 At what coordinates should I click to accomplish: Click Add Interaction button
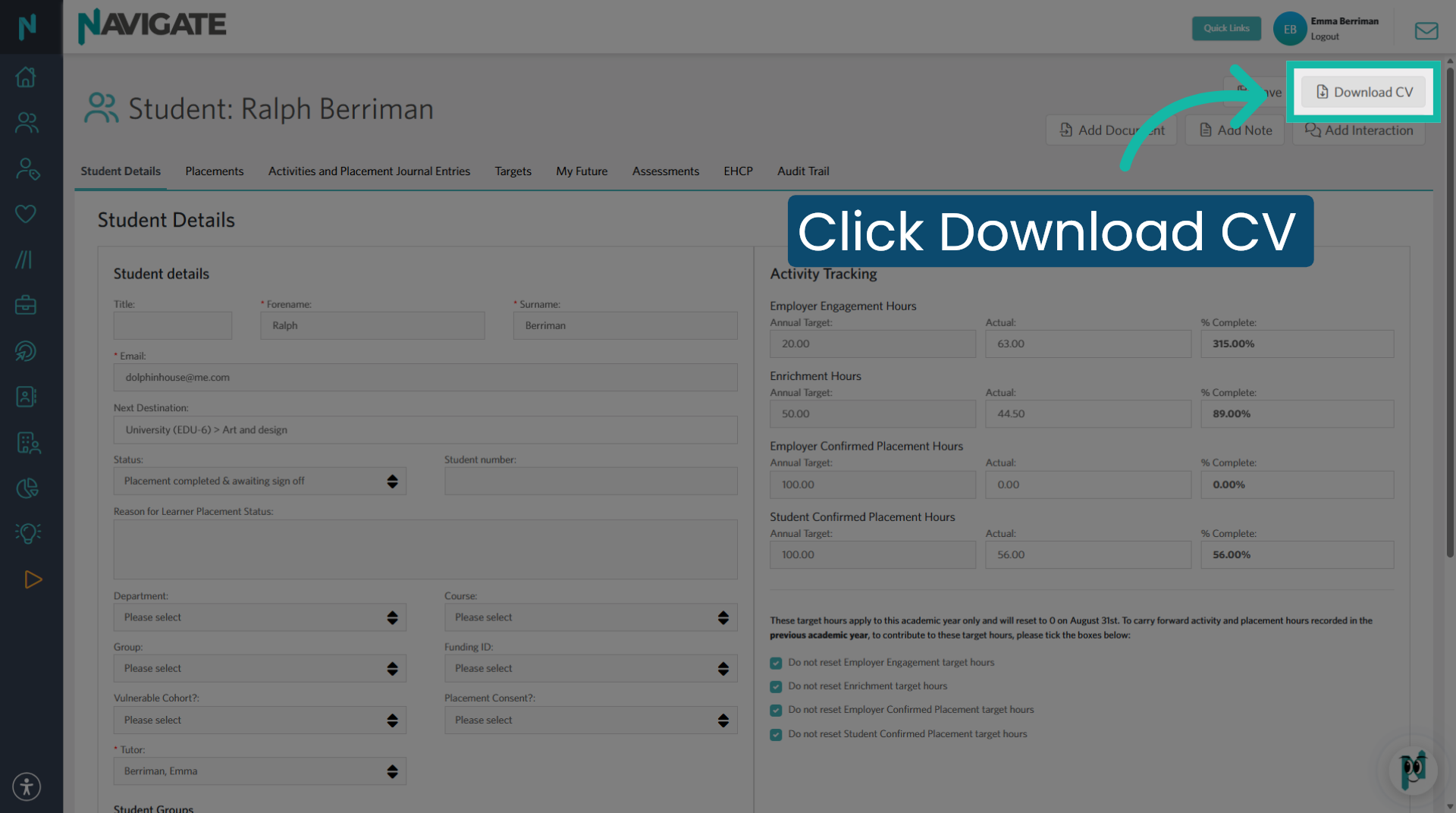pyautogui.click(x=1358, y=130)
